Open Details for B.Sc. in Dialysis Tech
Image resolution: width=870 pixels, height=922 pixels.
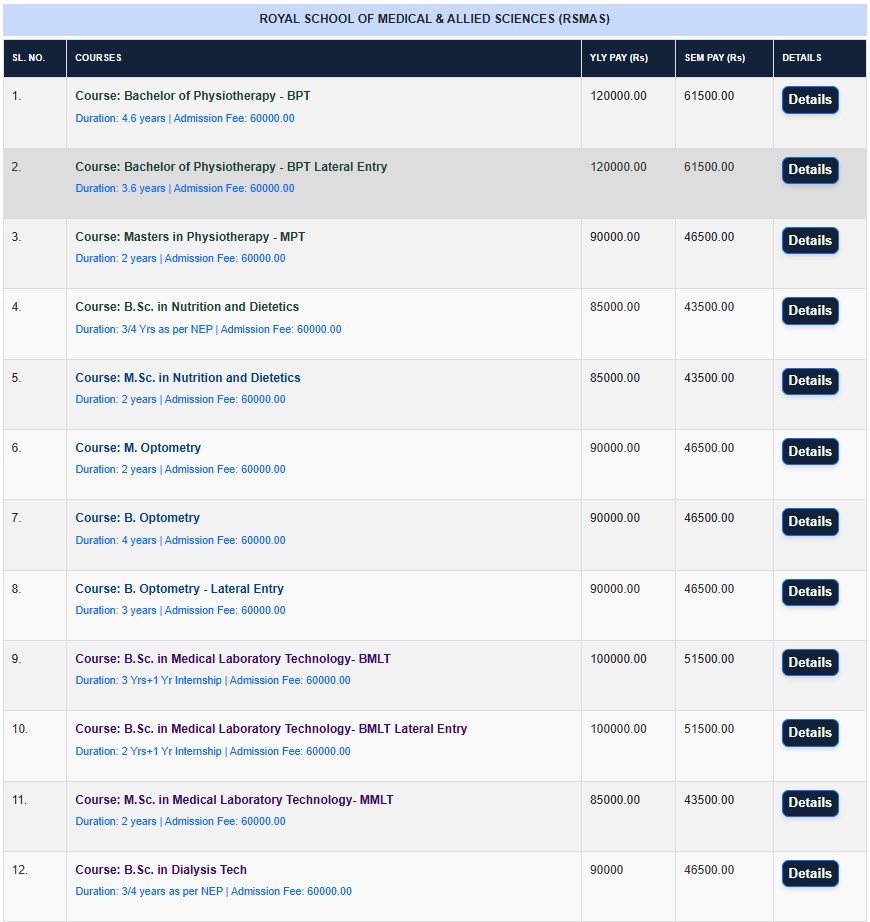pyautogui.click(x=809, y=874)
